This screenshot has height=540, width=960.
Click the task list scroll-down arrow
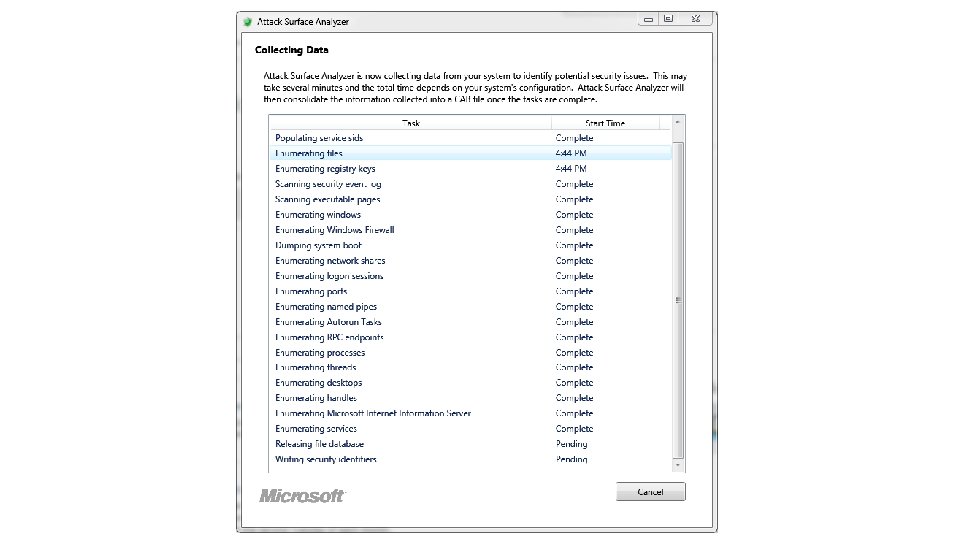click(679, 465)
